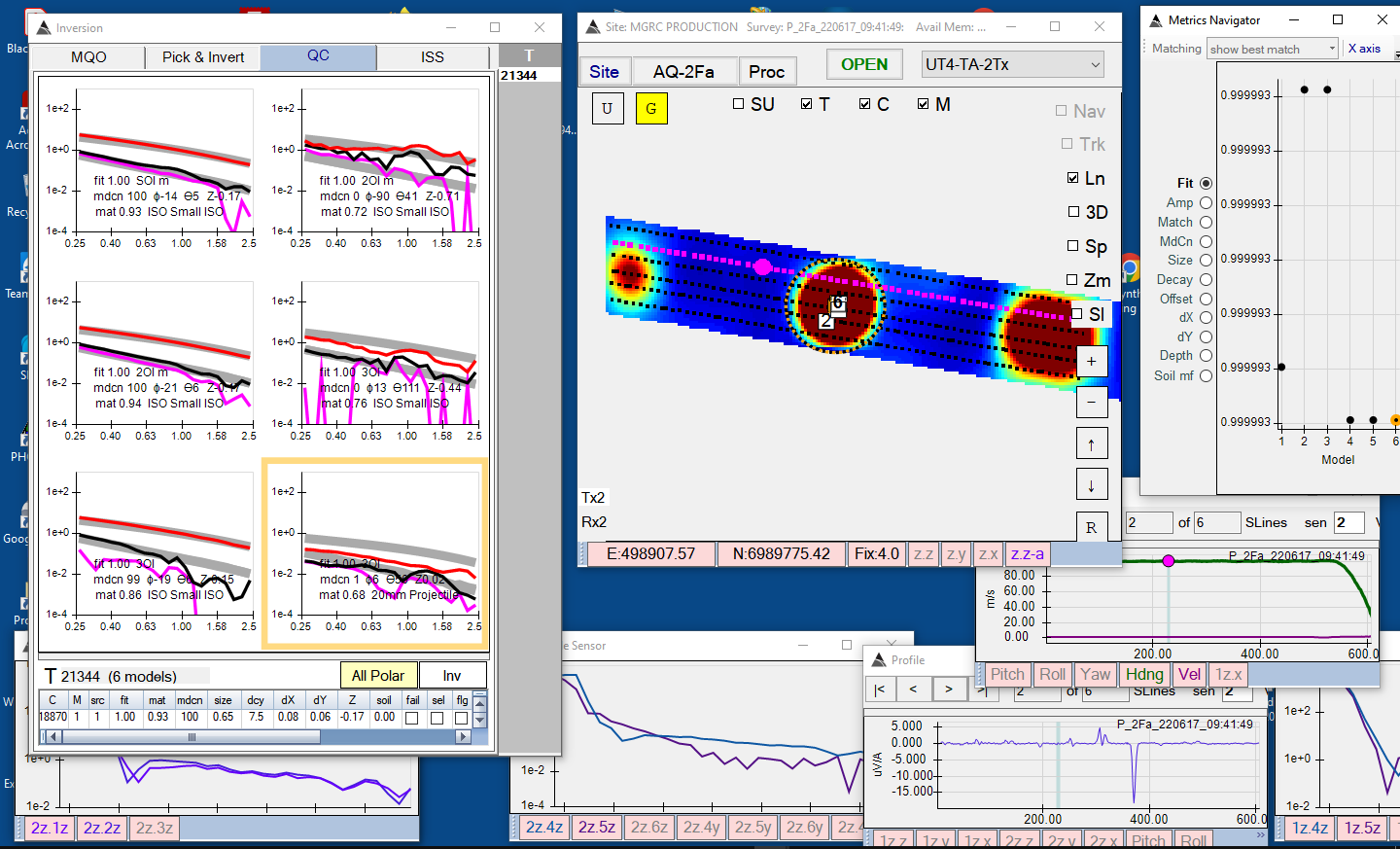Expand the >> overflow on the bottom profile toolbar
This screenshot has height=849, width=1400.
tap(1260, 834)
